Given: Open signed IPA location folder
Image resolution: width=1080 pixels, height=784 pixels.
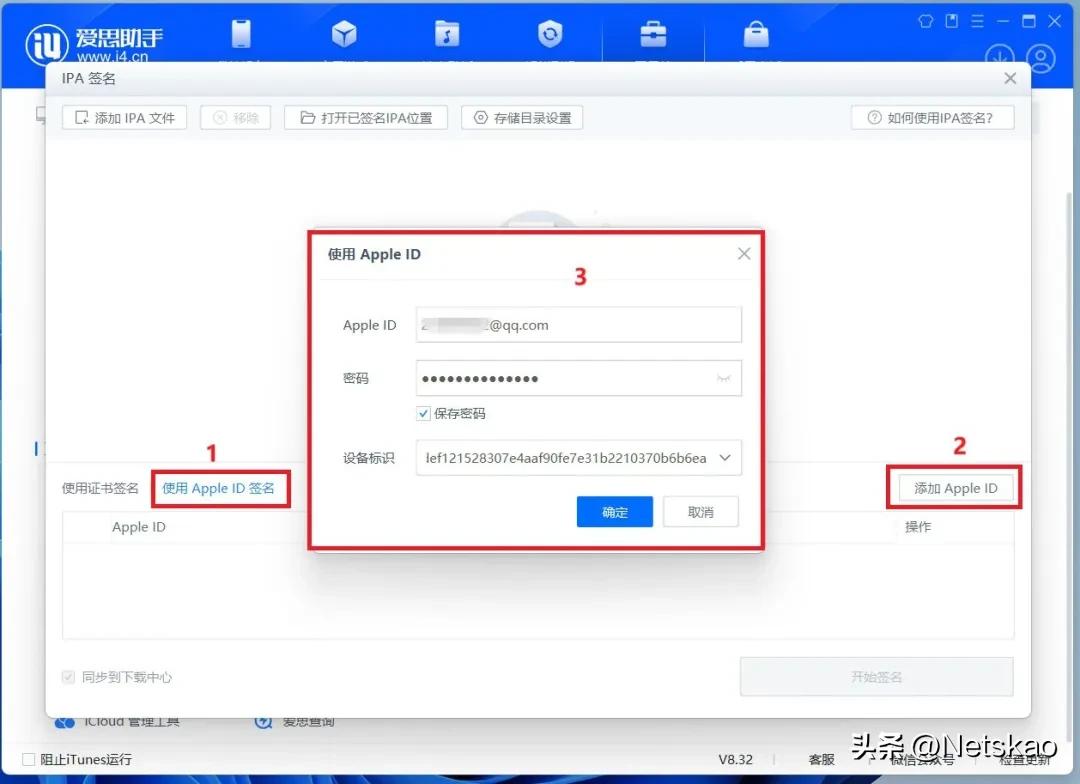Looking at the screenshot, I should pyautogui.click(x=366, y=118).
